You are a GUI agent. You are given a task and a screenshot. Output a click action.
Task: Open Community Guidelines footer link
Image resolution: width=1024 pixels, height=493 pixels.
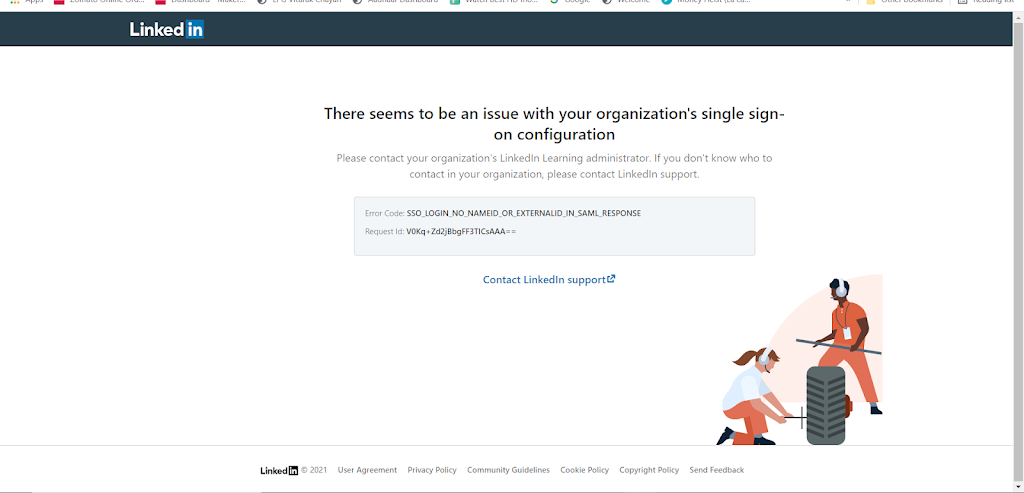tap(508, 470)
